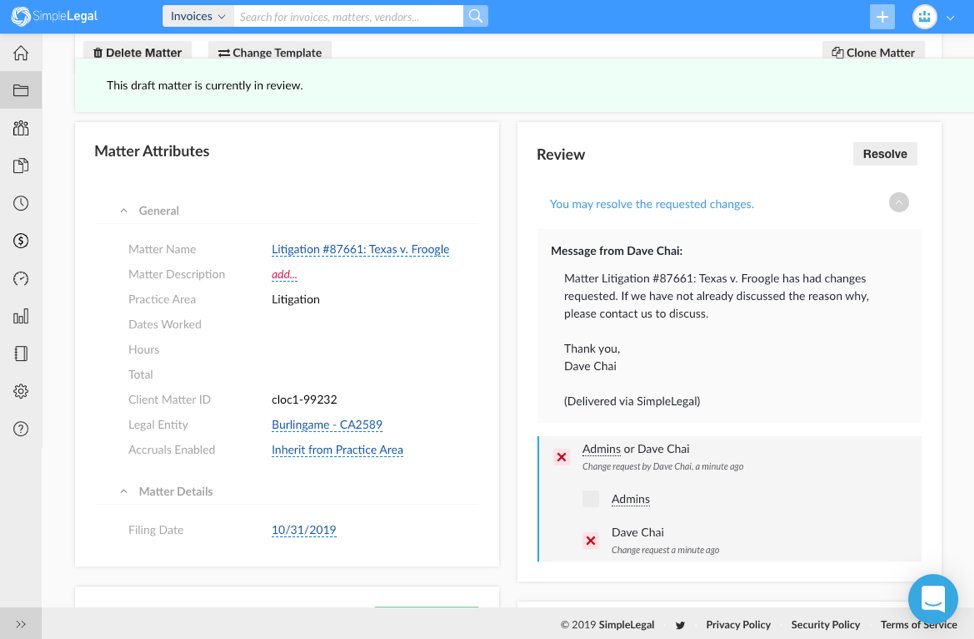Click the 'Message from Dave Chai:' heading

[x=616, y=251]
